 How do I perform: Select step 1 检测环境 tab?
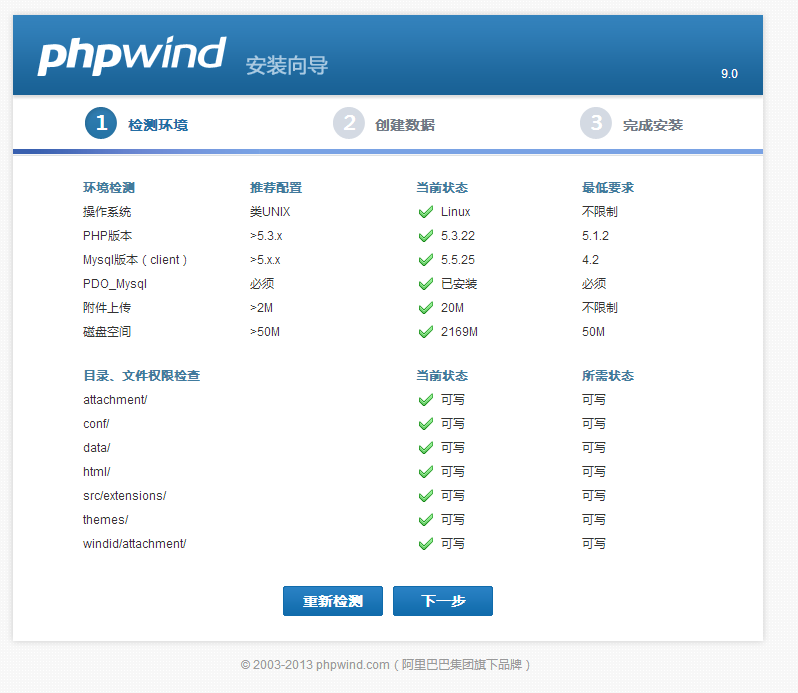pyautogui.click(x=137, y=124)
